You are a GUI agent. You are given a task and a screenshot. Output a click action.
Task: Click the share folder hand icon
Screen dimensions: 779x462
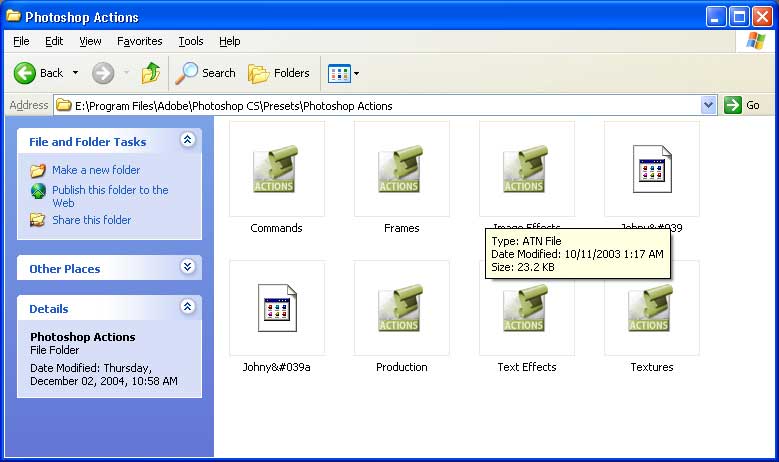tap(37, 220)
